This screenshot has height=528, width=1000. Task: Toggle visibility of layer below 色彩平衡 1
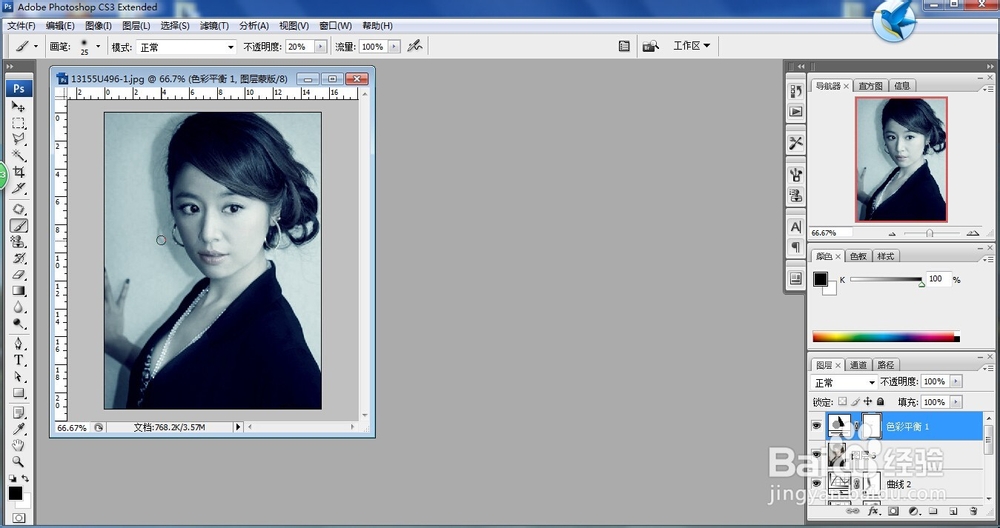click(816, 455)
